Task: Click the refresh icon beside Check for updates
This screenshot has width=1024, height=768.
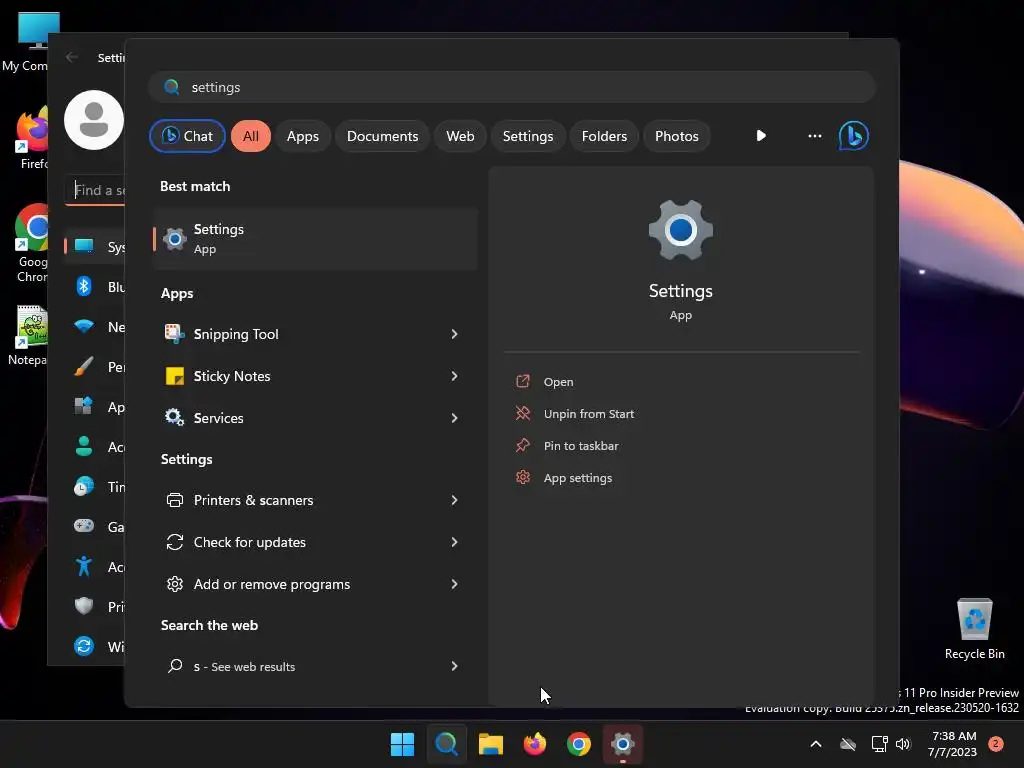Action: click(174, 542)
